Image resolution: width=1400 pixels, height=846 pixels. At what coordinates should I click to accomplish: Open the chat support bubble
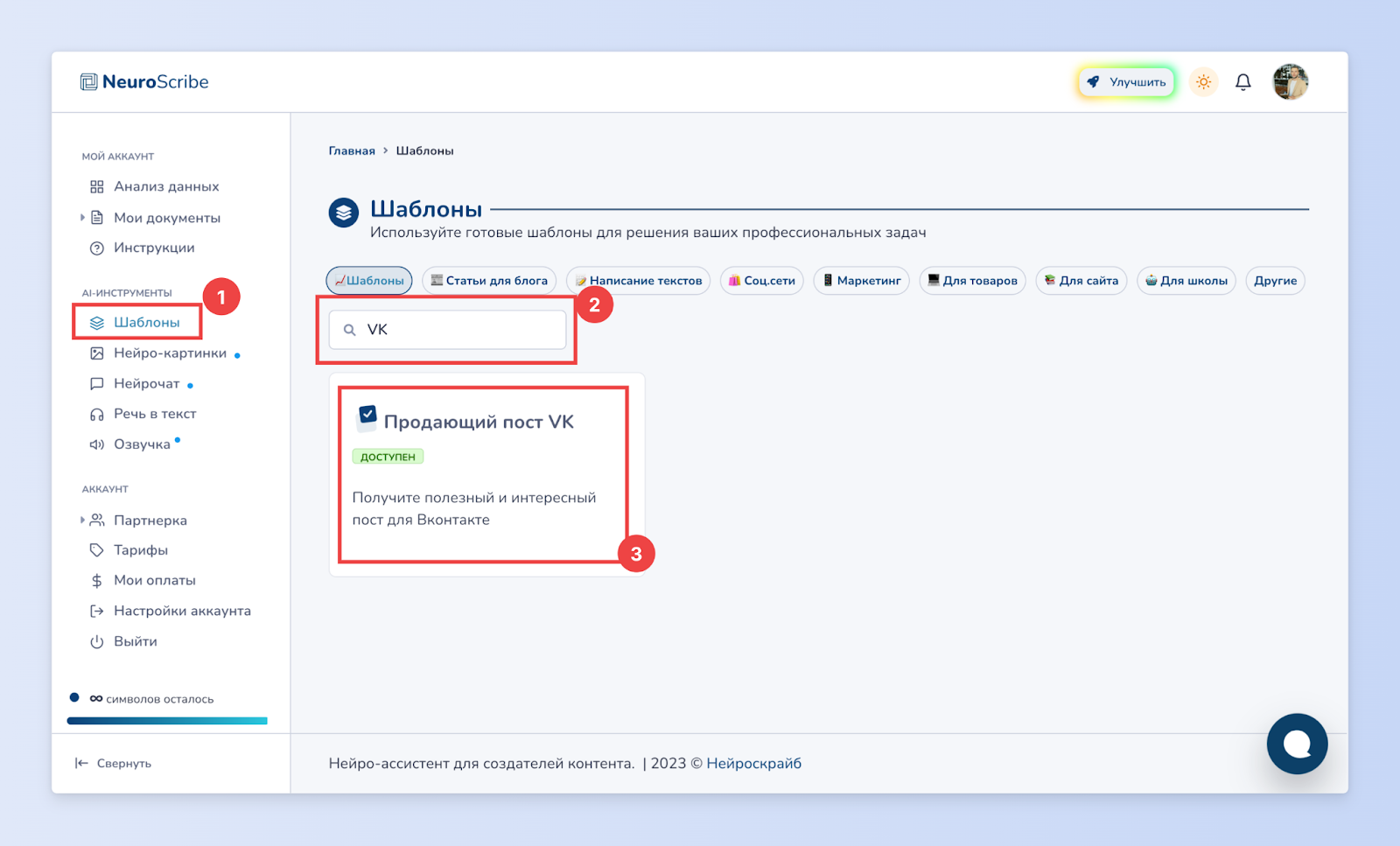[x=1297, y=744]
